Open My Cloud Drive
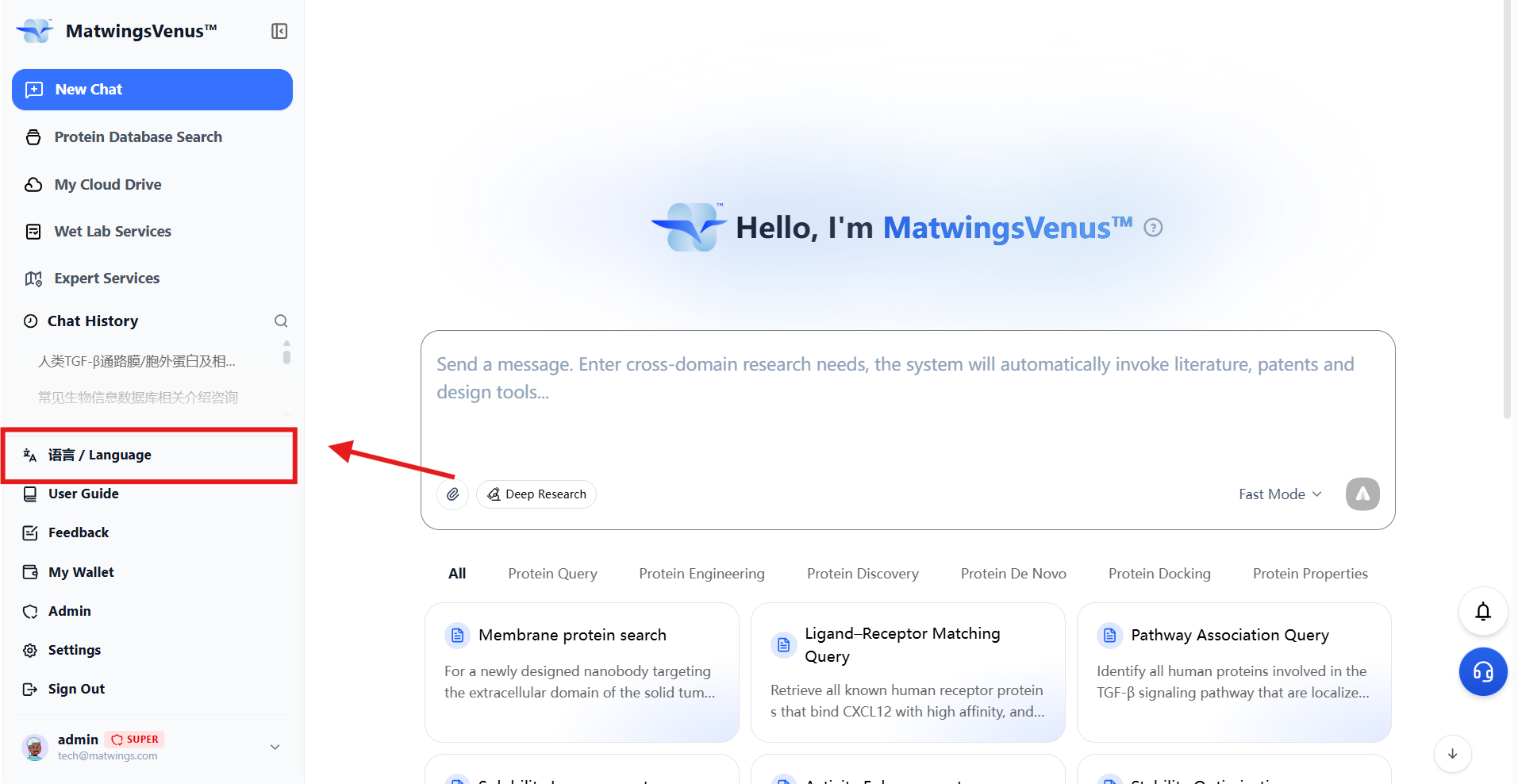 click(108, 185)
